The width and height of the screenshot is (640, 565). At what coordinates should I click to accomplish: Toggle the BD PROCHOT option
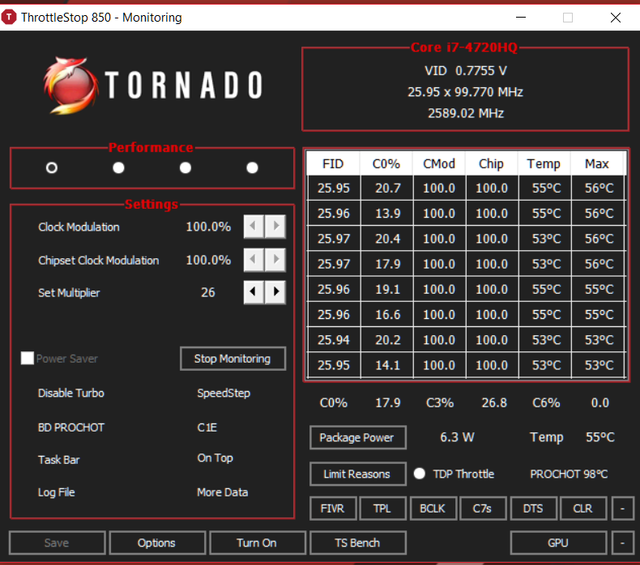[71, 427]
